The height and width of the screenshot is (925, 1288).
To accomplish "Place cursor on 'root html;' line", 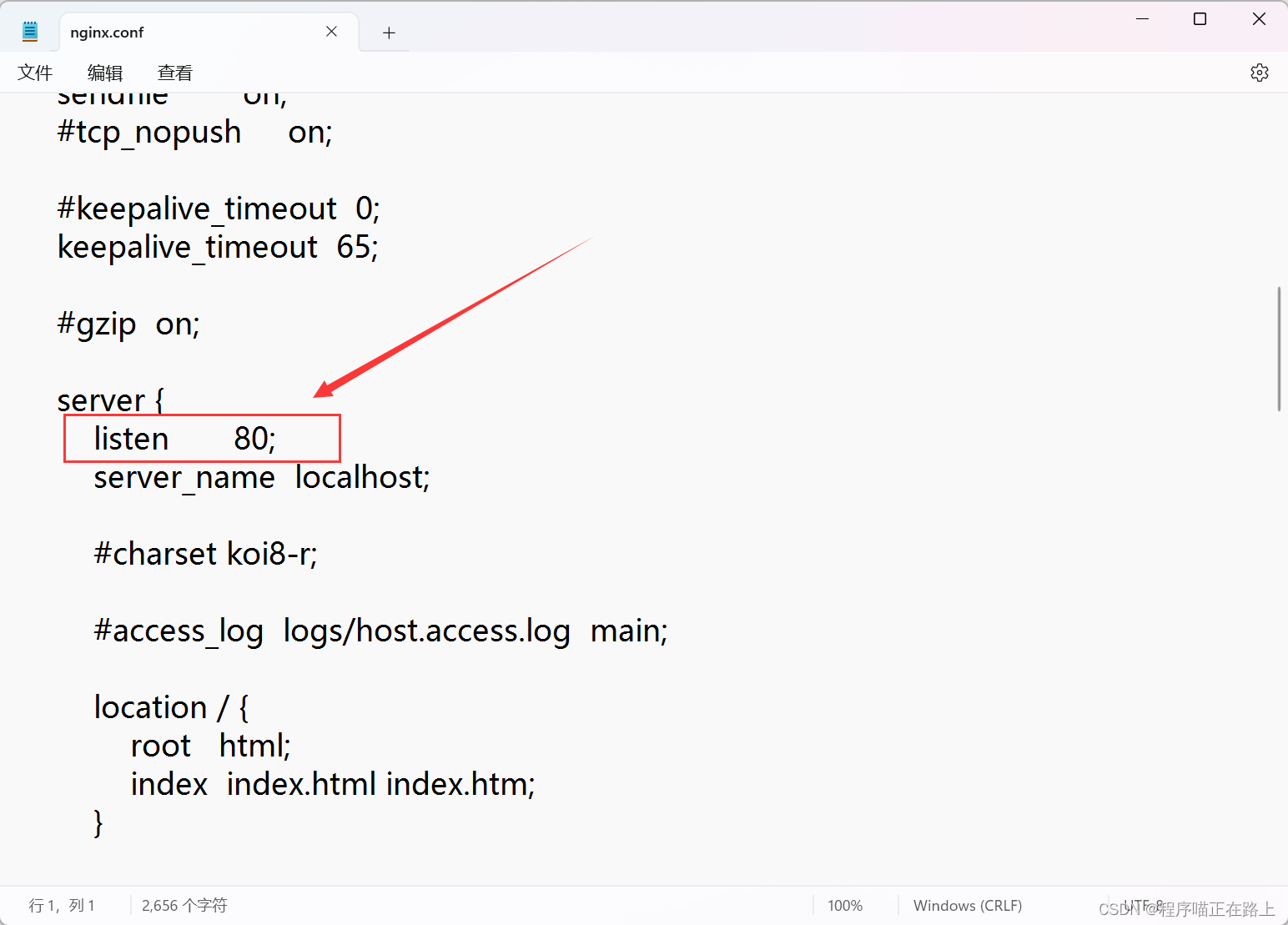I will point(210,747).
